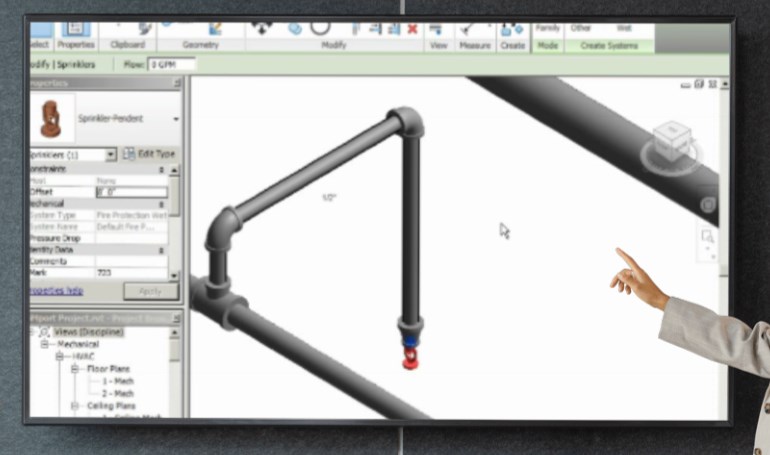Viewport: 770px width, 455px height.
Task: Click the Properties panel scroll up arrow
Action: (x=174, y=170)
